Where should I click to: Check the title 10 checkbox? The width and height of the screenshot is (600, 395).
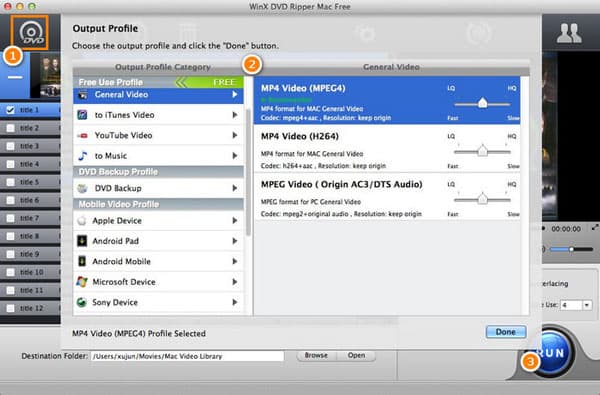pos(10,272)
